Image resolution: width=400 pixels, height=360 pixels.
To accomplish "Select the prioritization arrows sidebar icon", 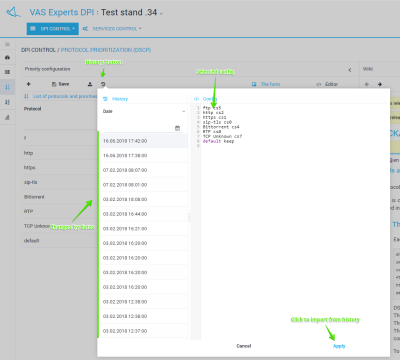I will [7, 87].
